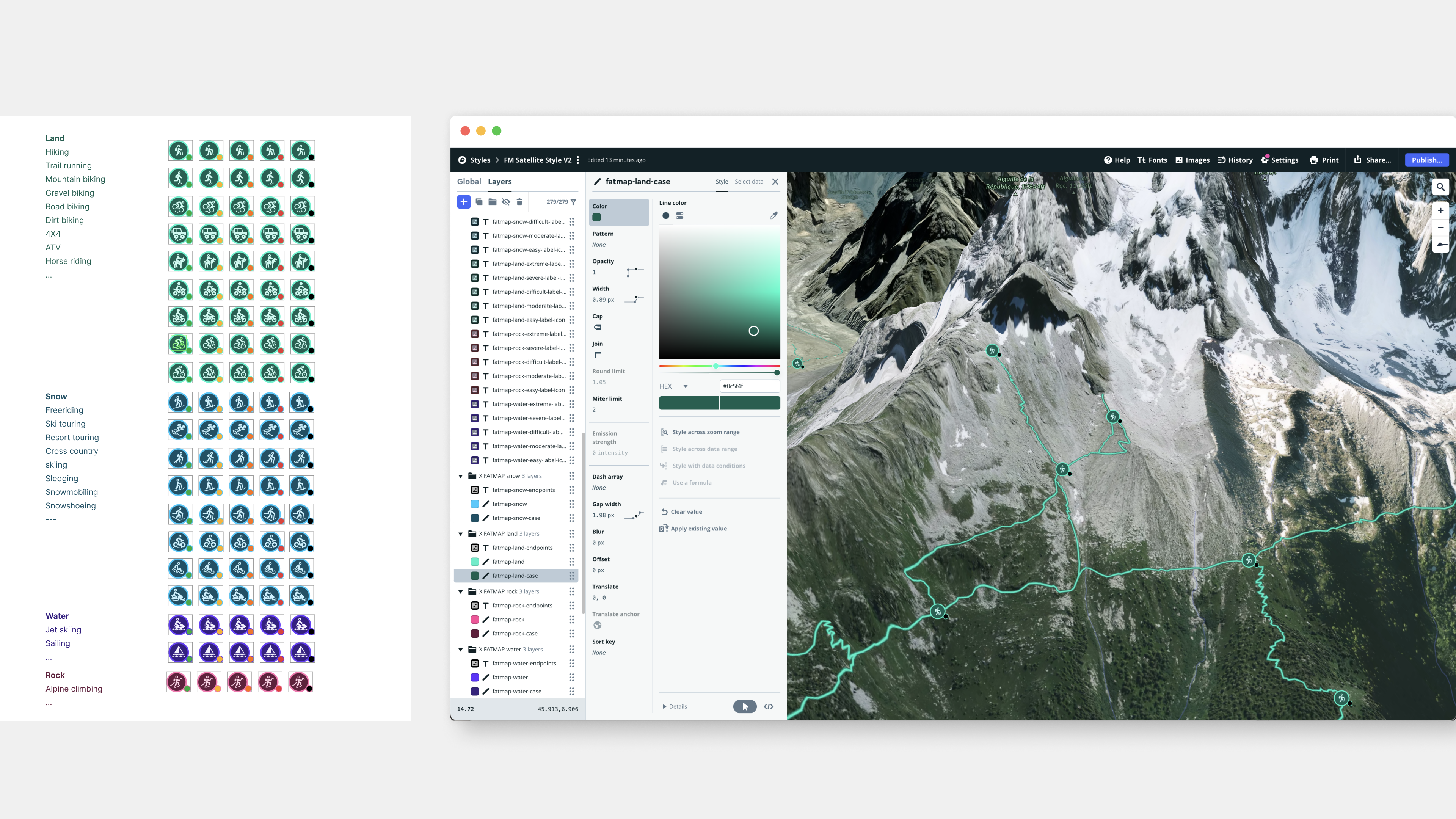
Task: Open History in top bar
Action: (1235, 160)
